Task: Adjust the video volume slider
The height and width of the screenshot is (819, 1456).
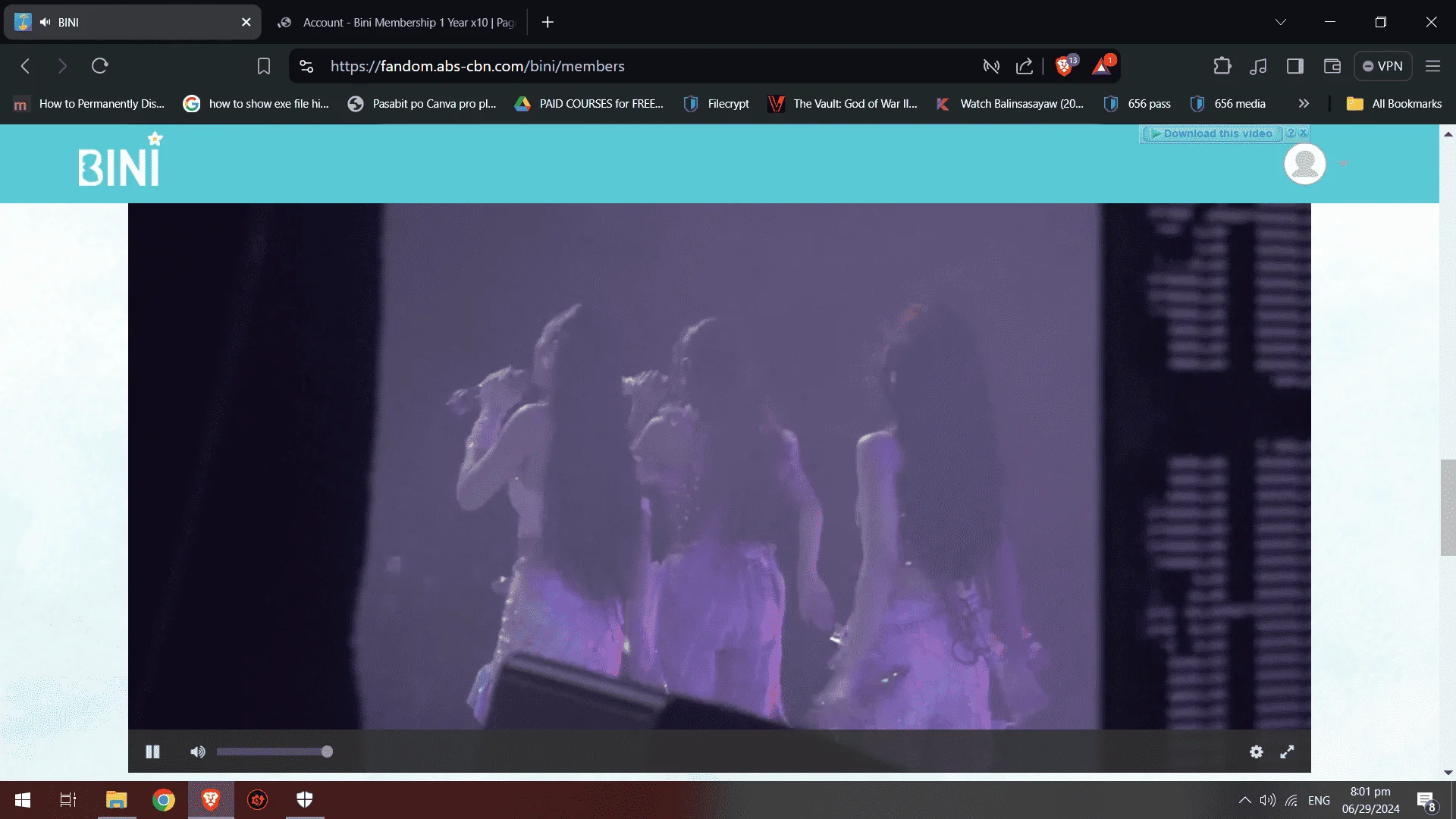Action: 274,752
